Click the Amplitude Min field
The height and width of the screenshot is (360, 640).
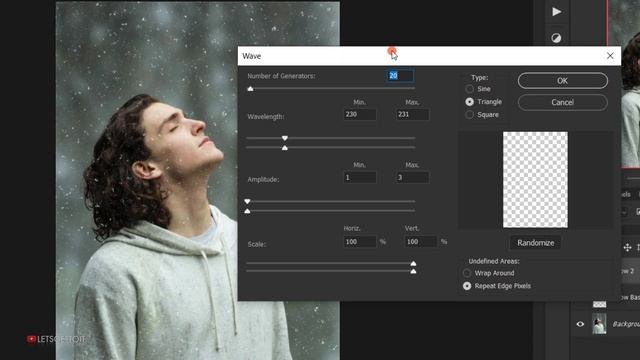(360, 178)
